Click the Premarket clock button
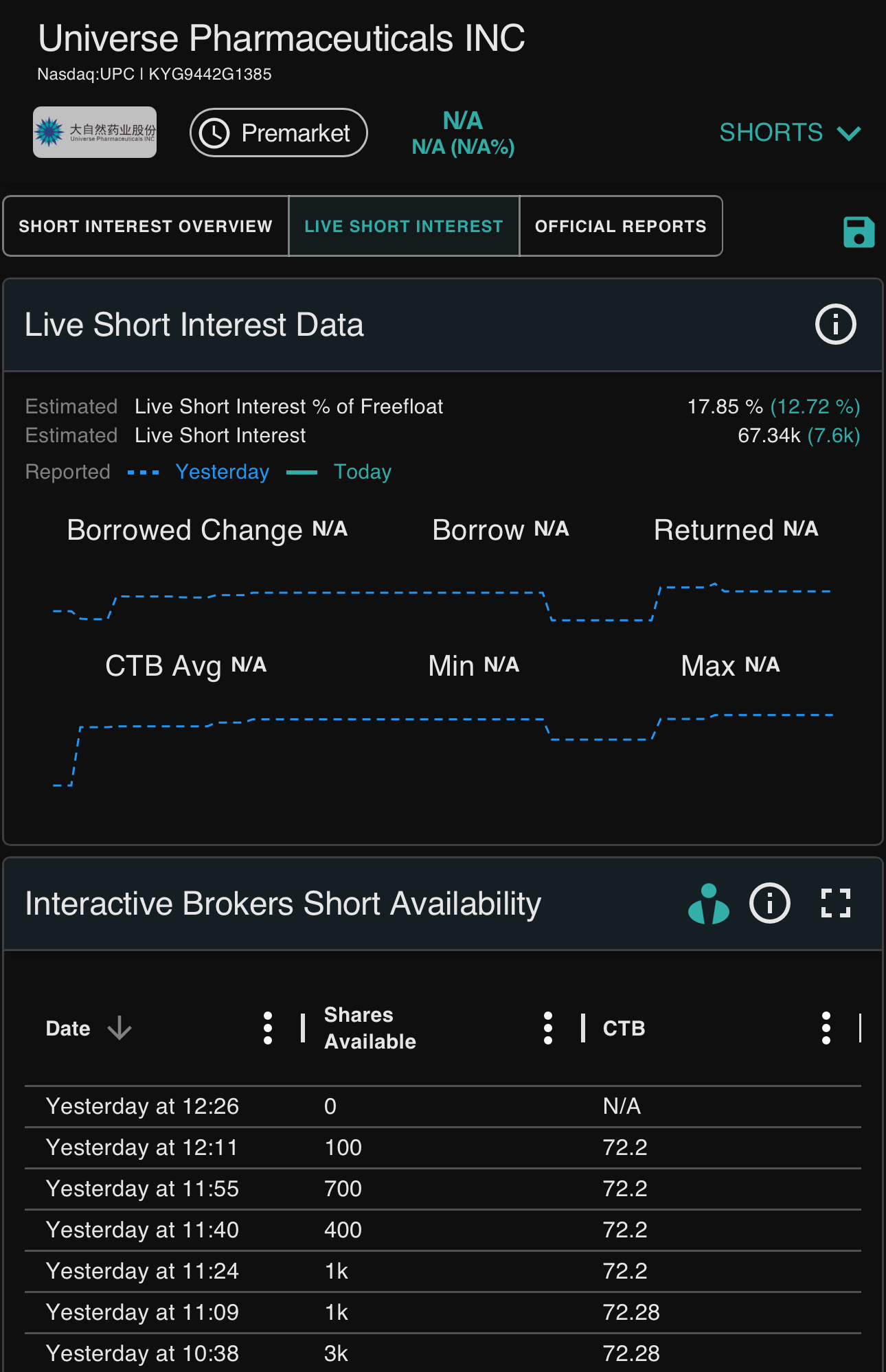Screen dimensions: 886x1372 click(279, 133)
